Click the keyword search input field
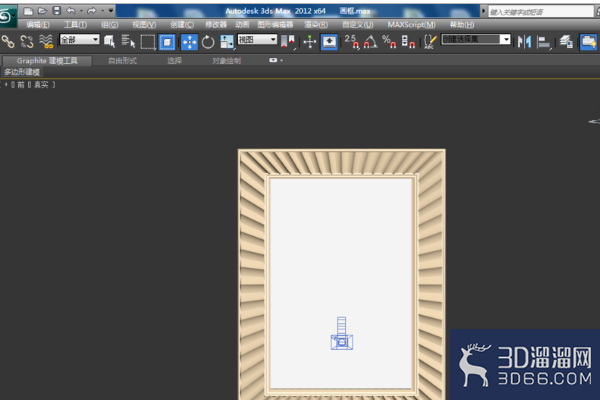Image resolution: width=600 pixels, height=400 pixels. (x=540, y=12)
